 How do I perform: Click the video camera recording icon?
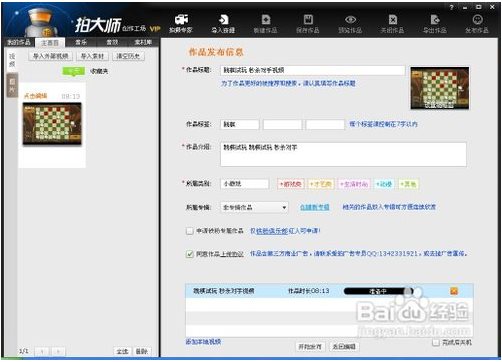[181, 20]
